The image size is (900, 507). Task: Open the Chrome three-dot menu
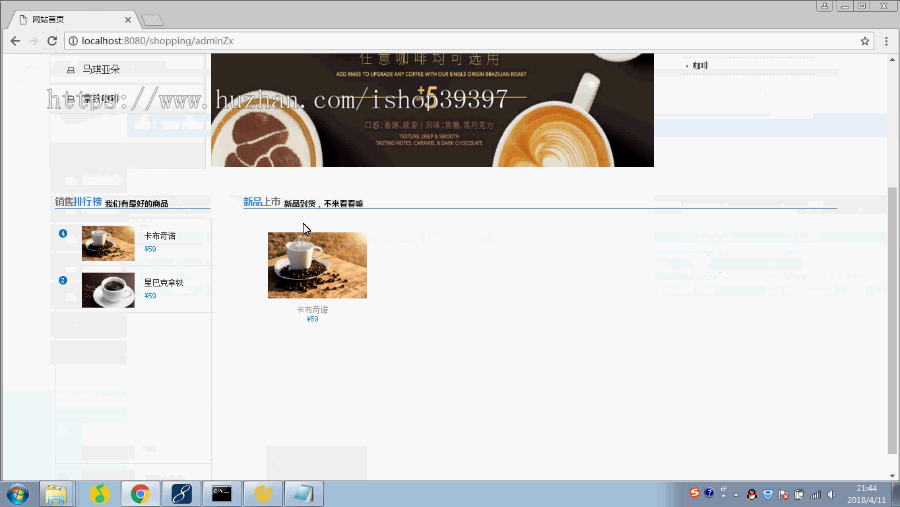pyautogui.click(x=886, y=41)
